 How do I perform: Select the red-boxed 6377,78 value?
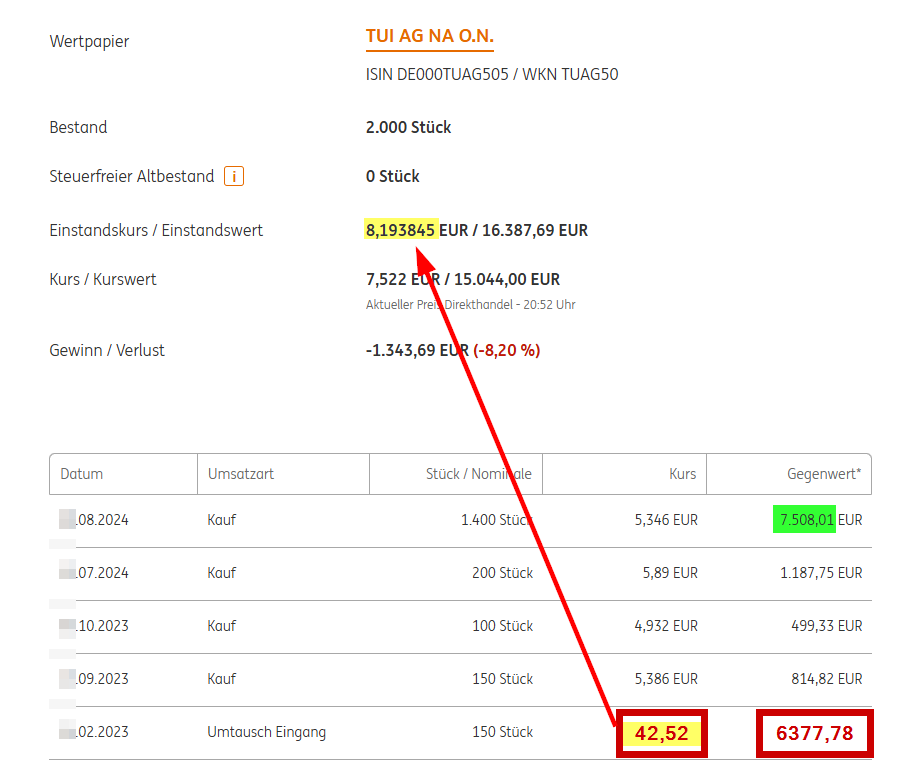pyautogui.click(x=814, y=734)
